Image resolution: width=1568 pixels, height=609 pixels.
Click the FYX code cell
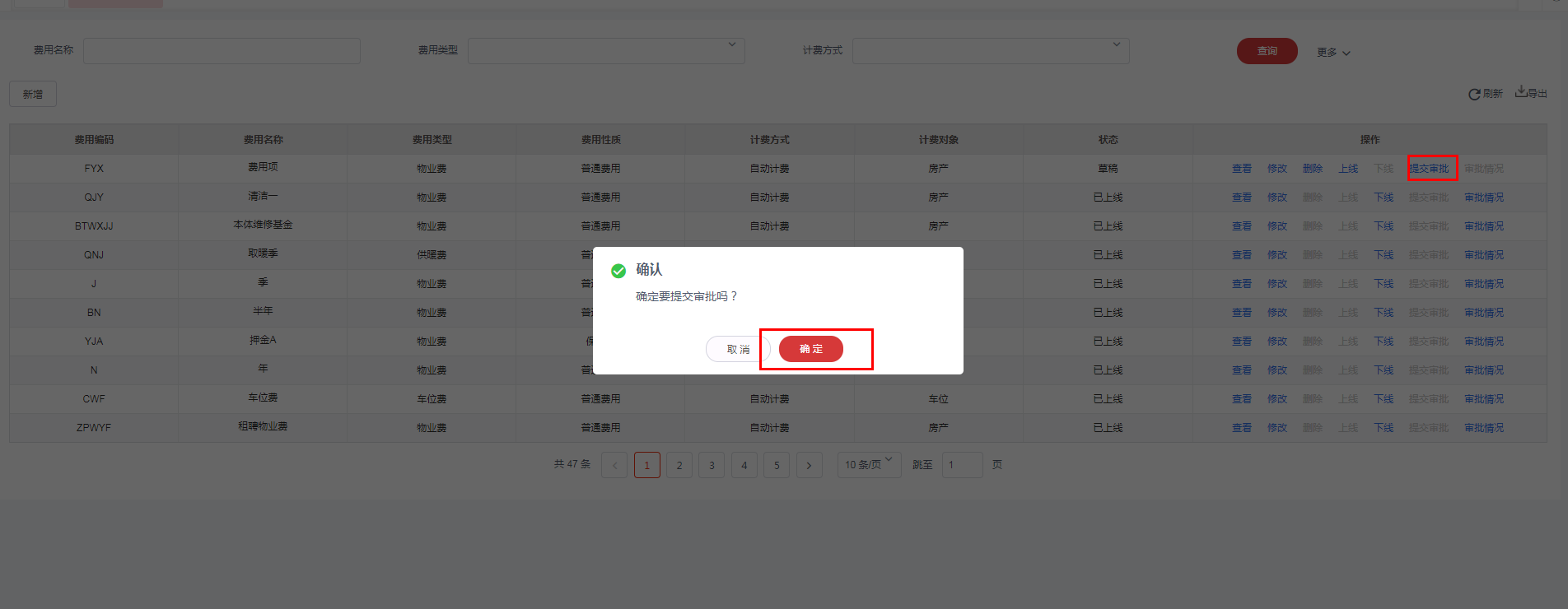(94, 169)
